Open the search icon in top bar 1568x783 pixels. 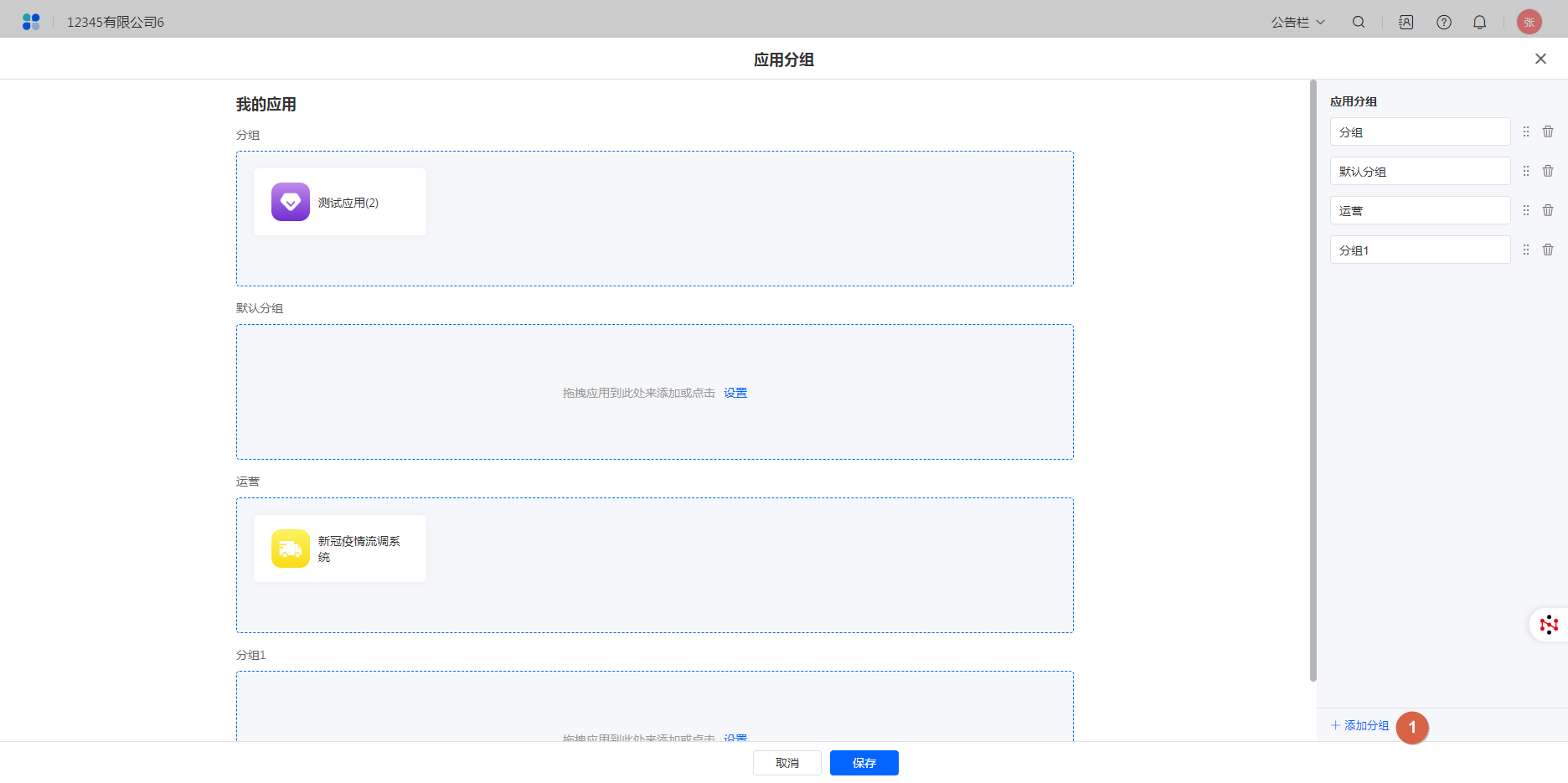(x=1359, y=23)
